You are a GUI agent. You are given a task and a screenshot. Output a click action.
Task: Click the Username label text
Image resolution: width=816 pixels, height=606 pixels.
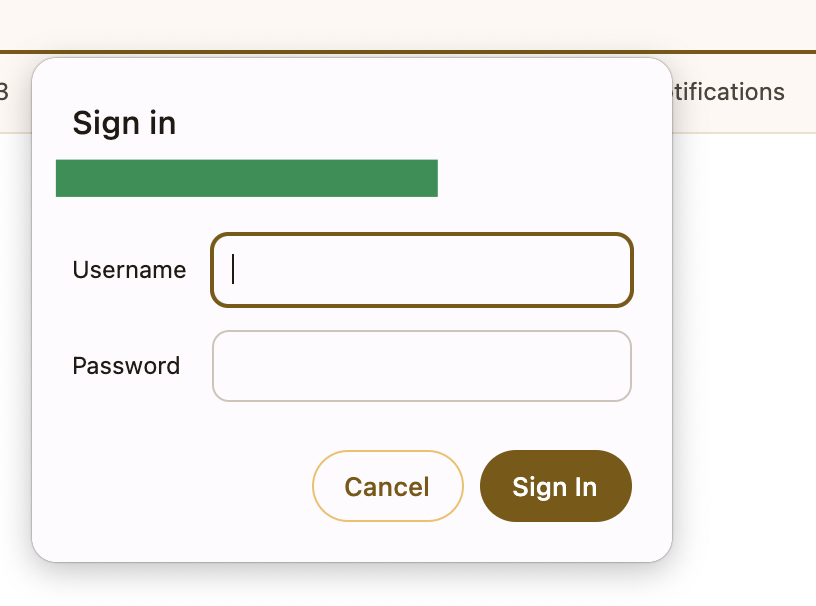(x=129, y=270)
